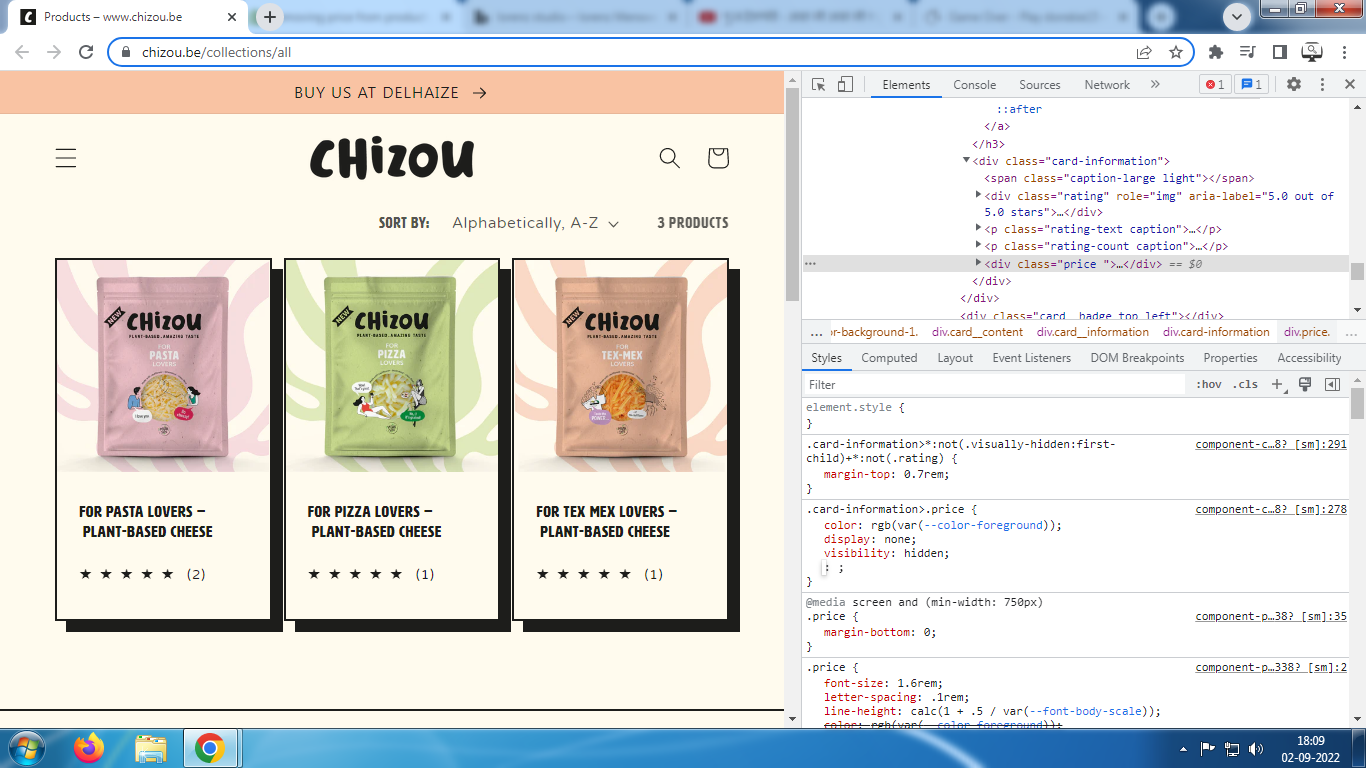Go back to previous page

click(x=22, y=52)
